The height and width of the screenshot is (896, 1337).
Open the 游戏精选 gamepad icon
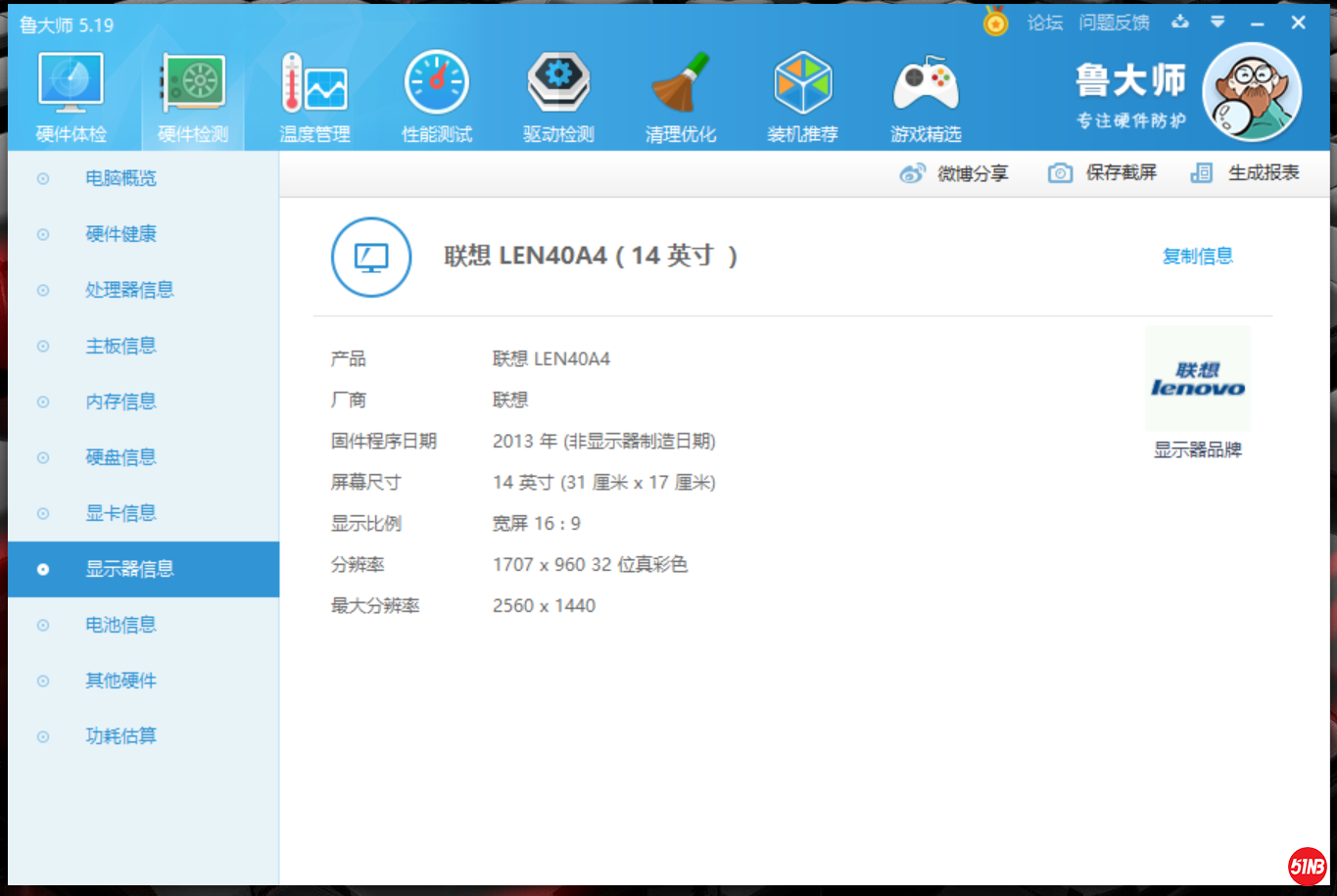coord(926,84)
